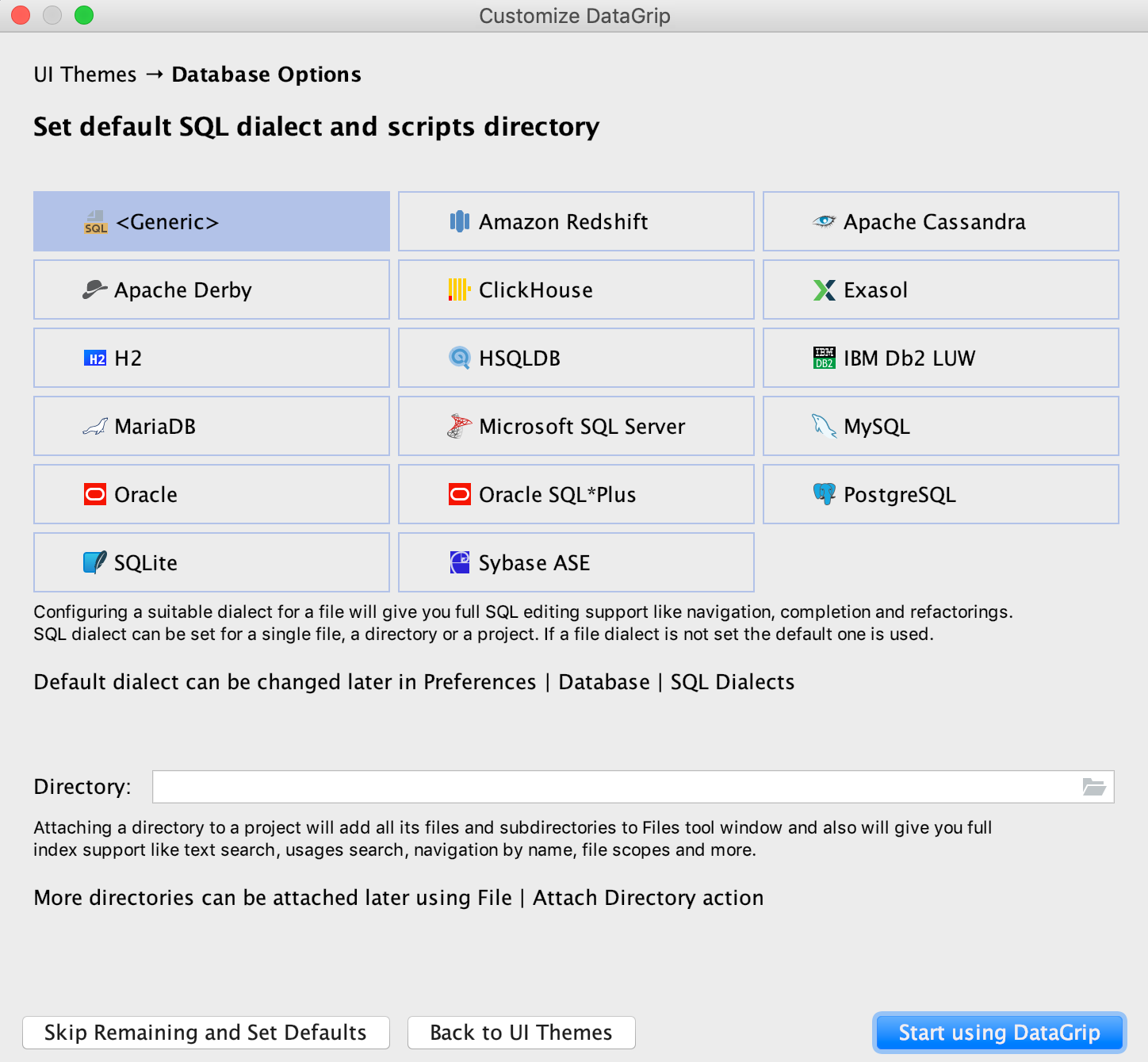This screenshot has width=1148, height=1062.
Task: Click Skip Remaining and Set Defaults
Action: pos(206,1033)
